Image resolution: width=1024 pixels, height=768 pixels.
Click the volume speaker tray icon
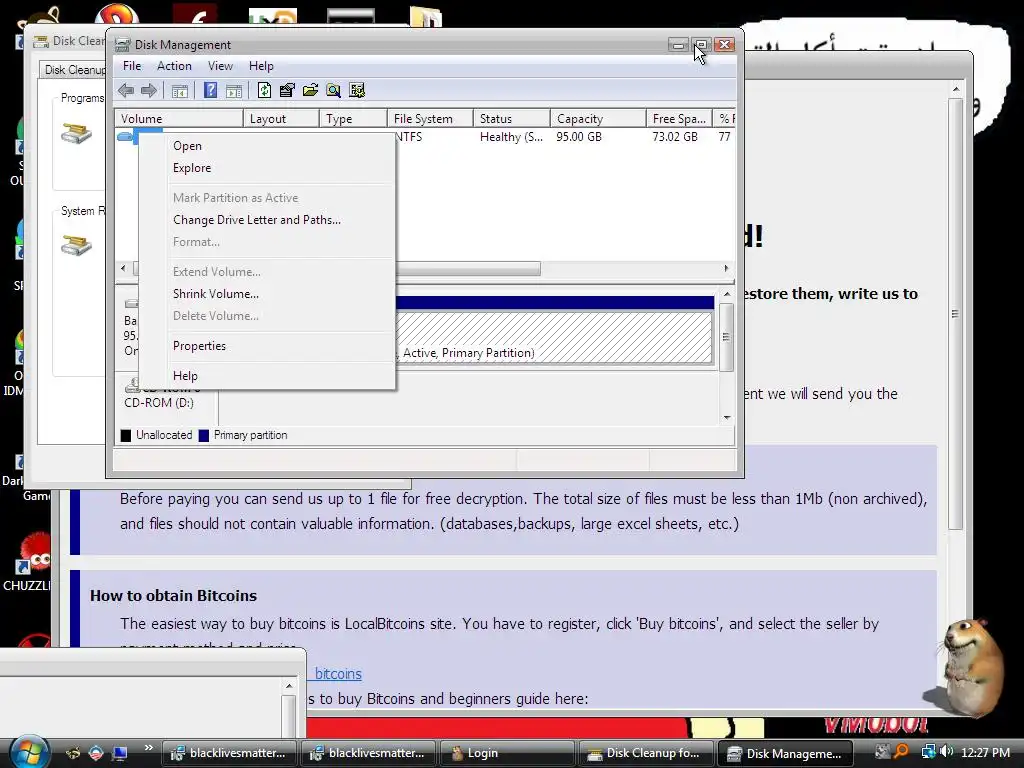[947, 752]
